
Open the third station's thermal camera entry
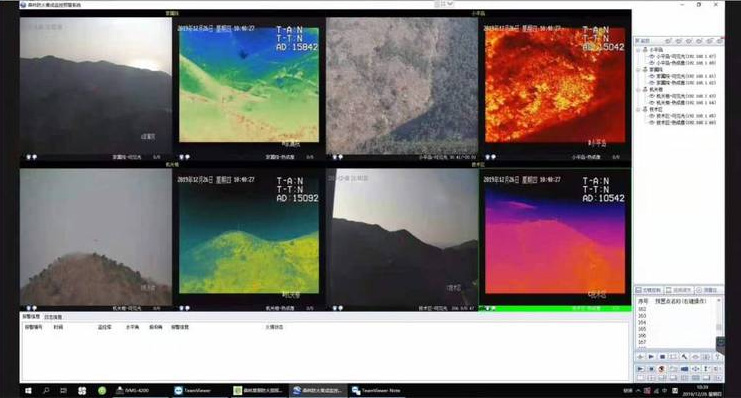(x=683, y=103)
